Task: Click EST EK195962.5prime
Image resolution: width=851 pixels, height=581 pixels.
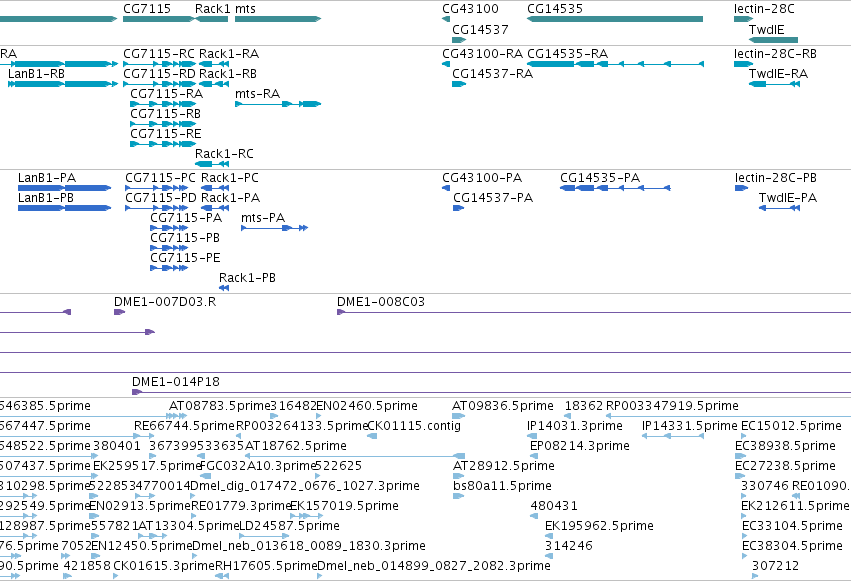Action: click(x=599, y=526)
